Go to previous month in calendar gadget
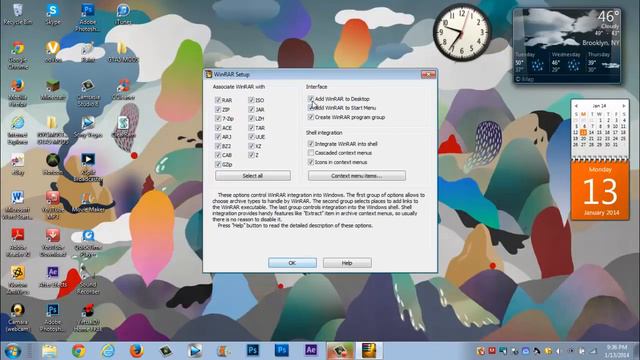640x360 pixels. coord(576,106)
